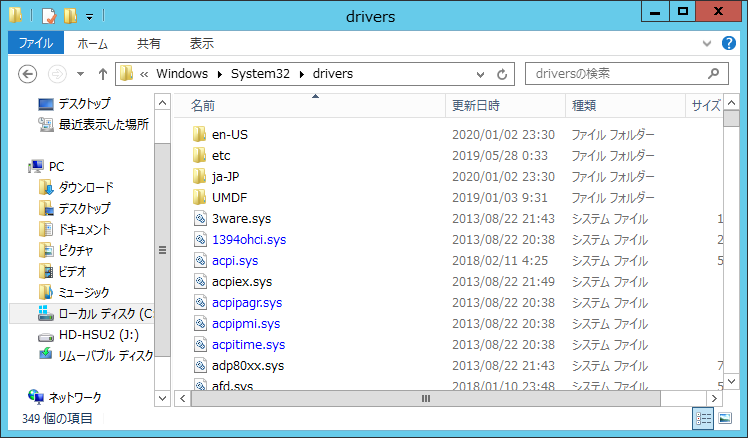748x438 pixels.
Task: Select the 3ware.sys file icon
Action: pos(200,219)
